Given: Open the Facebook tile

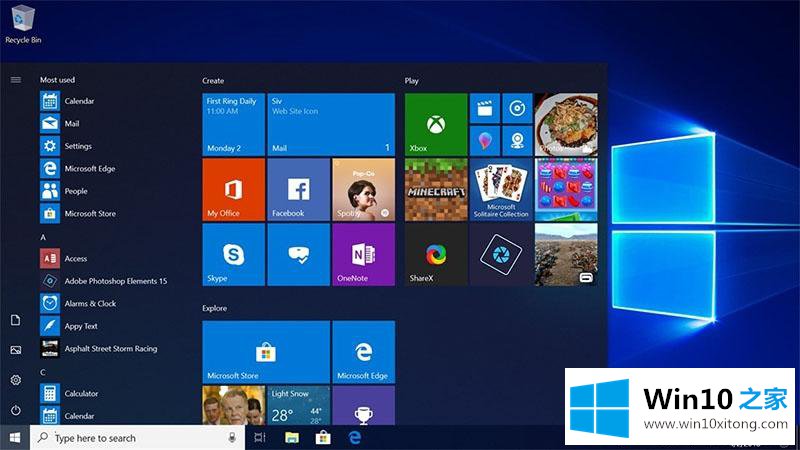Looking at the screenshot, I should 298,190.
